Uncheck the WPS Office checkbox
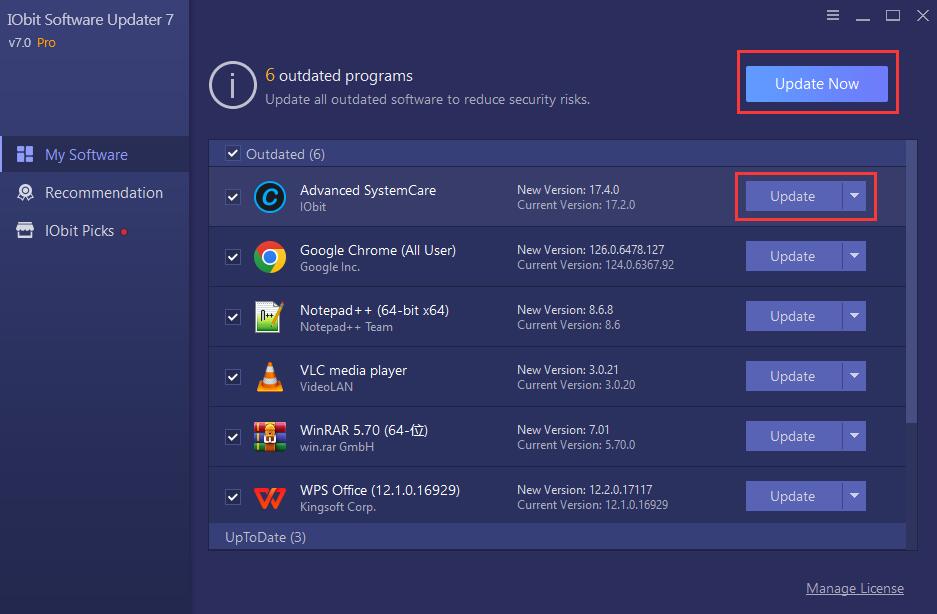 click(233, 497)
